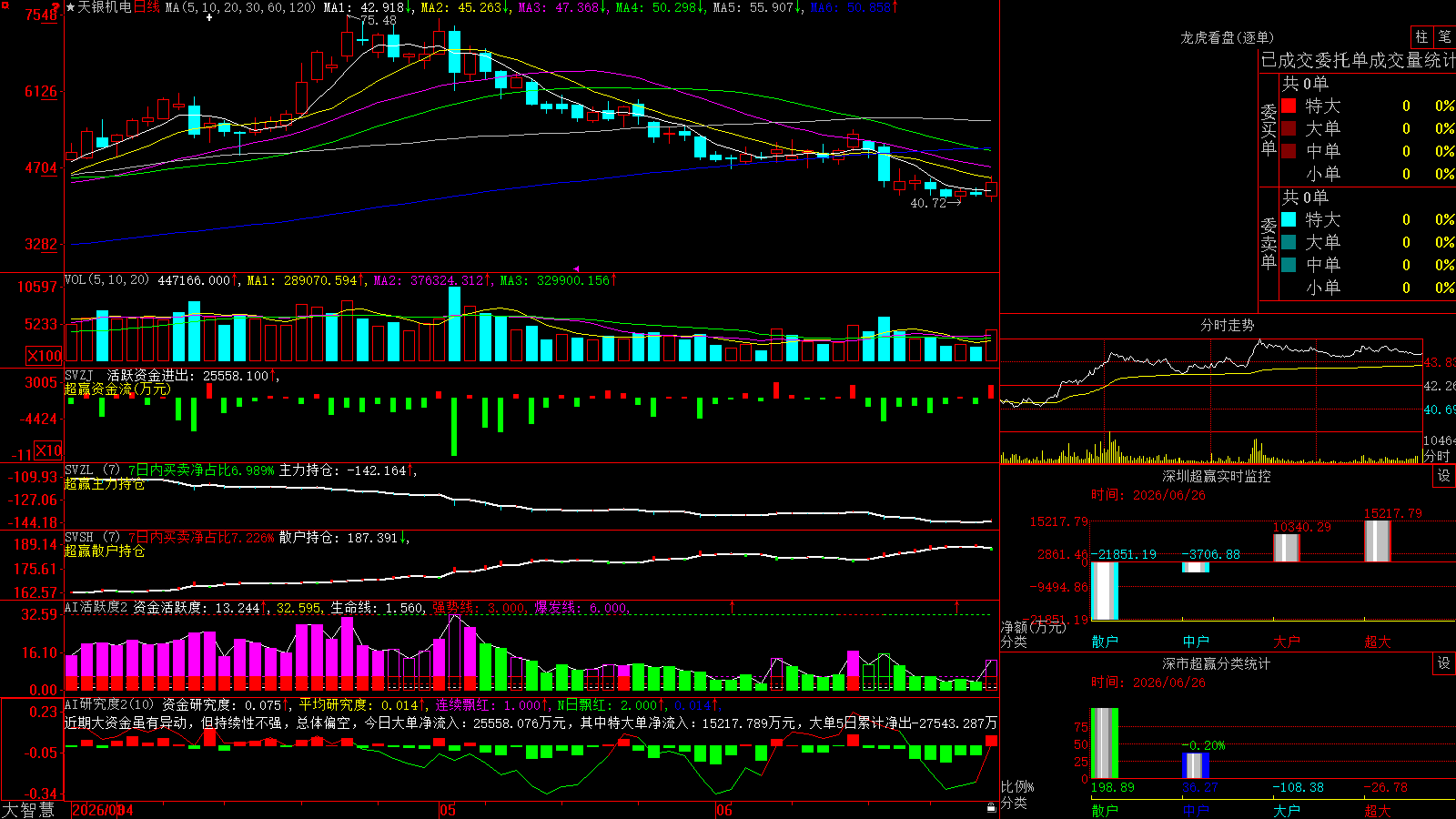
Task: Click the dark red 大单 buy-order swatch
Action: 1289,128
